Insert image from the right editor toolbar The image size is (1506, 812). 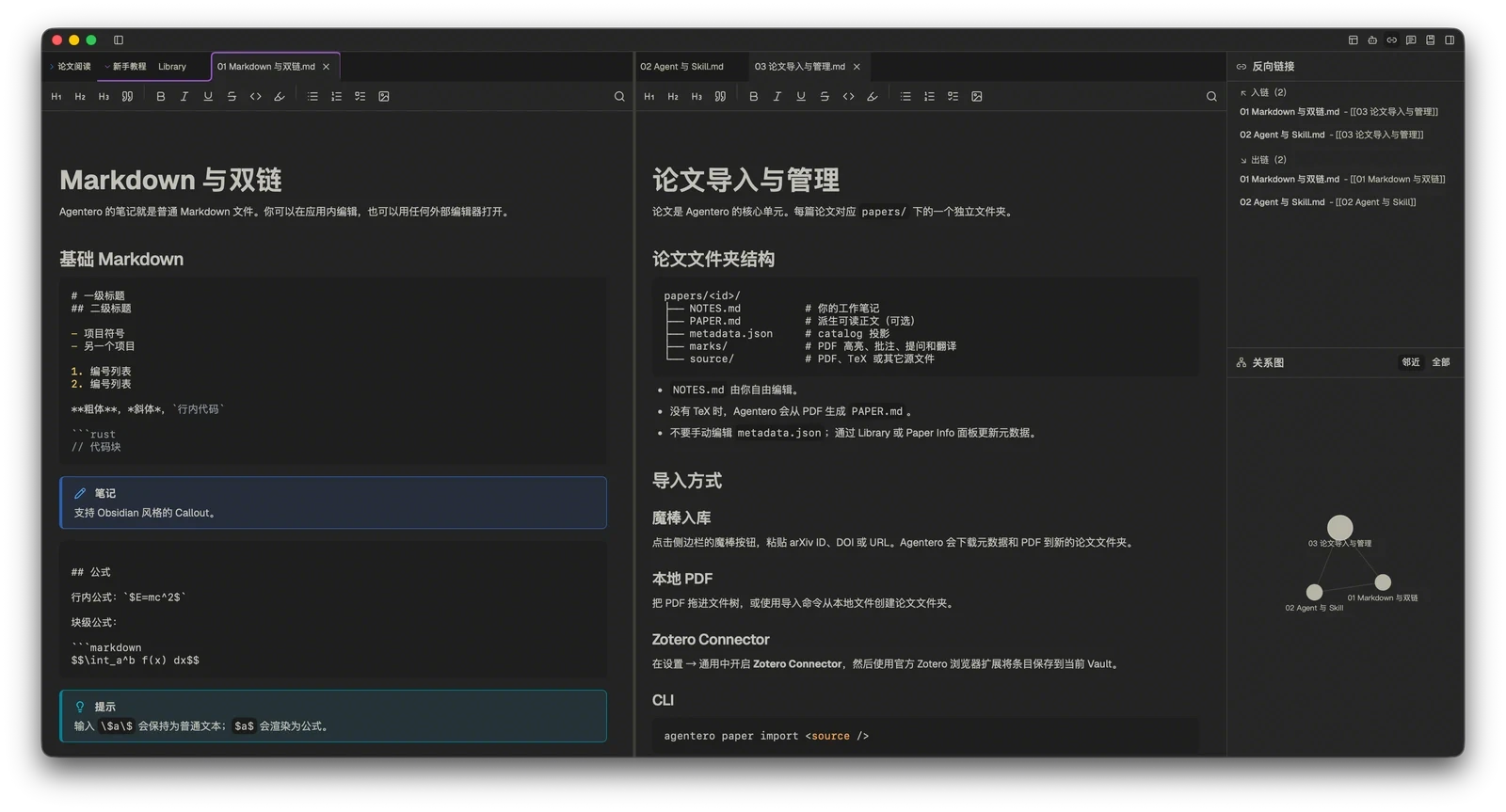pyautogui.click(x=977, y=96)
